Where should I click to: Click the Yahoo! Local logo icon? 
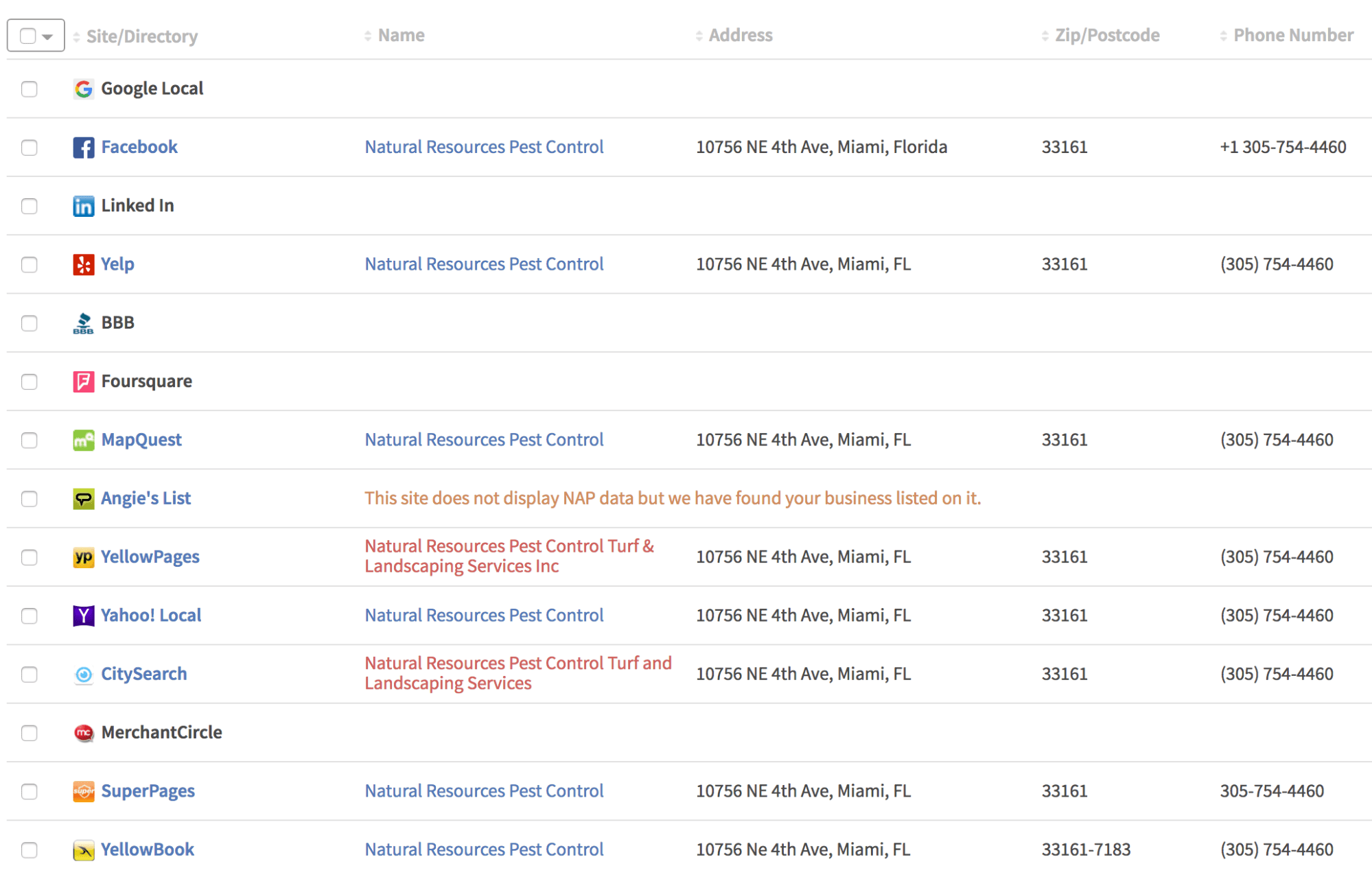click(x=84, y=616)
